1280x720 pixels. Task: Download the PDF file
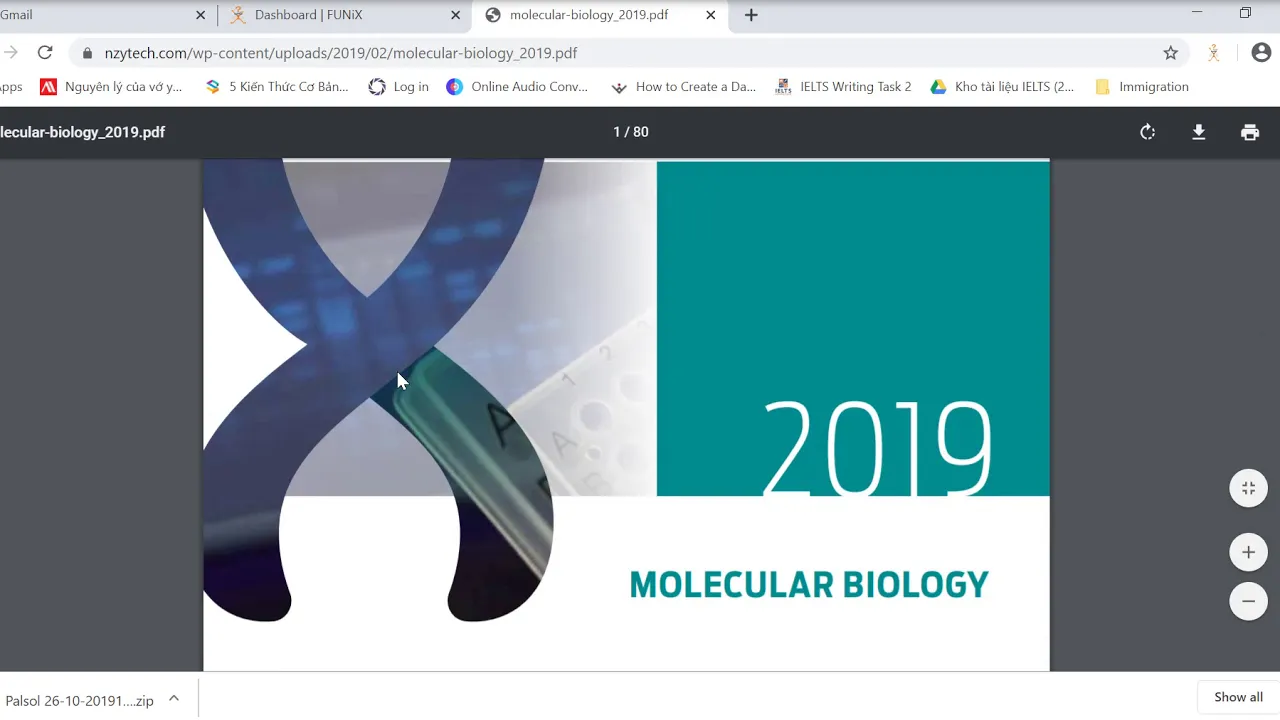(1198, 132)
